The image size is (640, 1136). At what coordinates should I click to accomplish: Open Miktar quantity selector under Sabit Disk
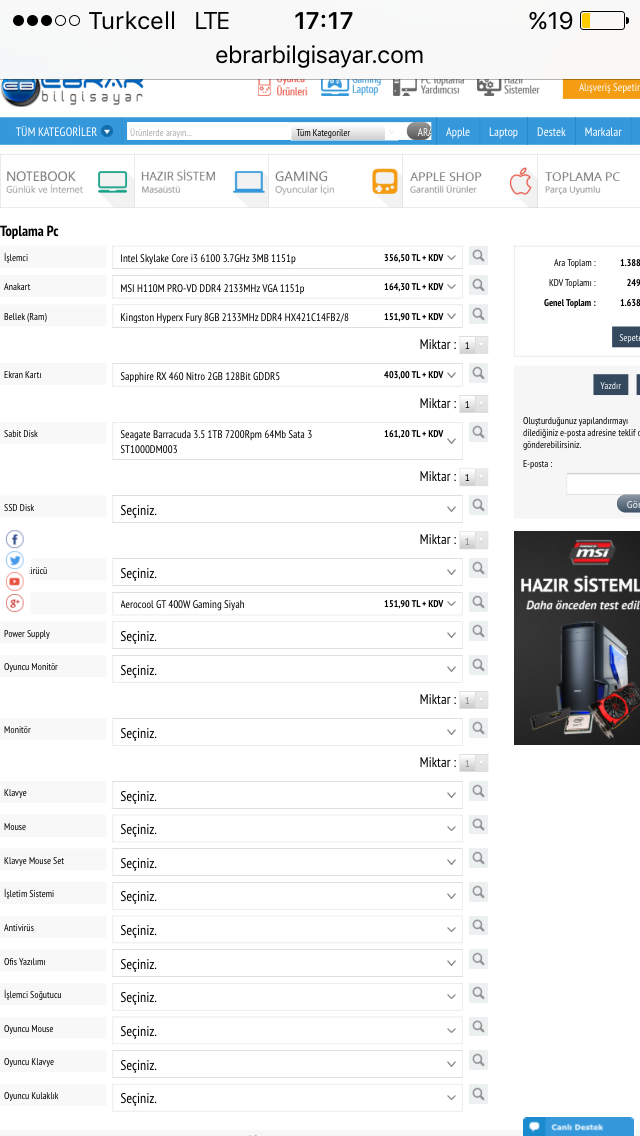[475, 477]
